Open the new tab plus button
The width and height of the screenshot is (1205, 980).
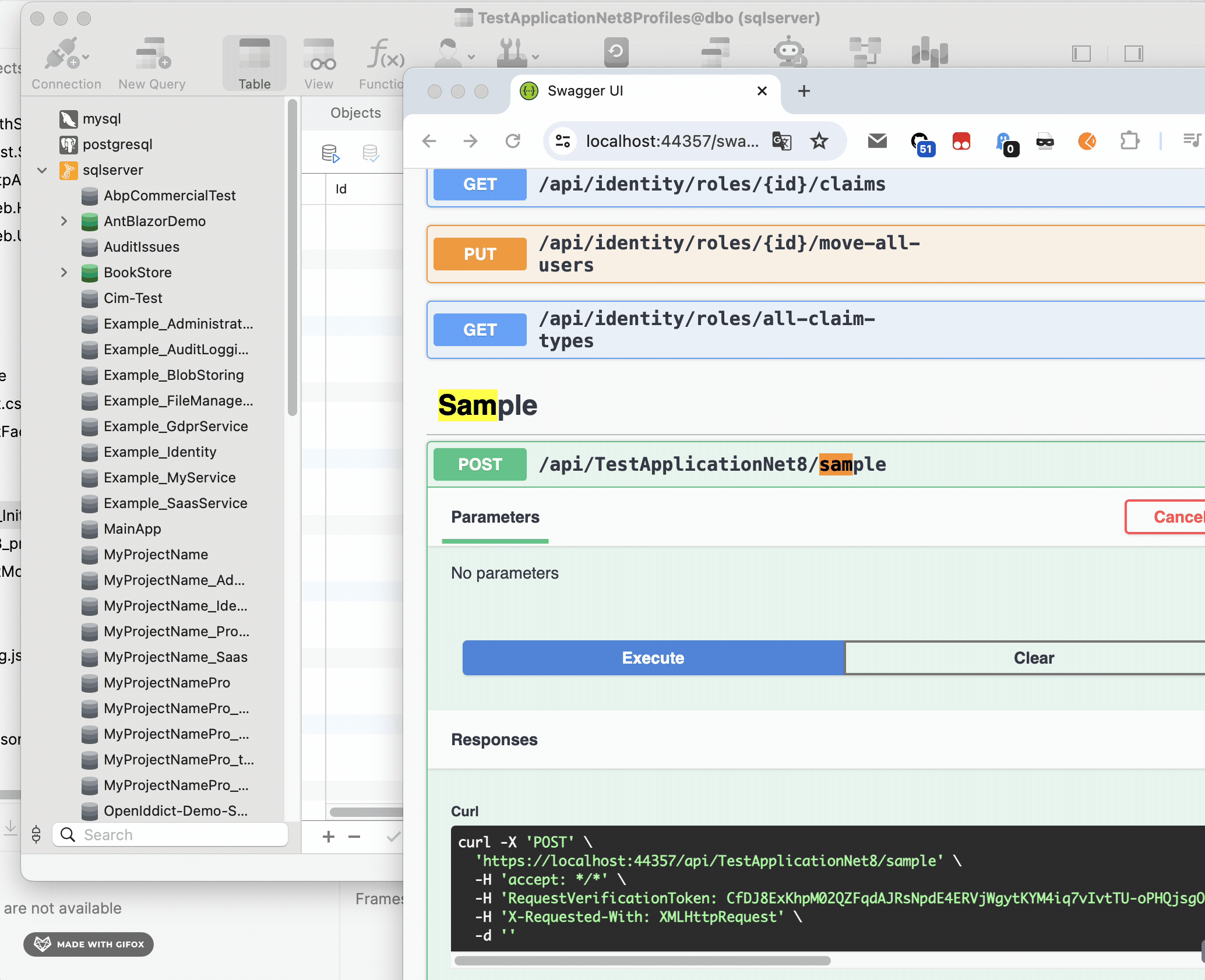[804, 91]
